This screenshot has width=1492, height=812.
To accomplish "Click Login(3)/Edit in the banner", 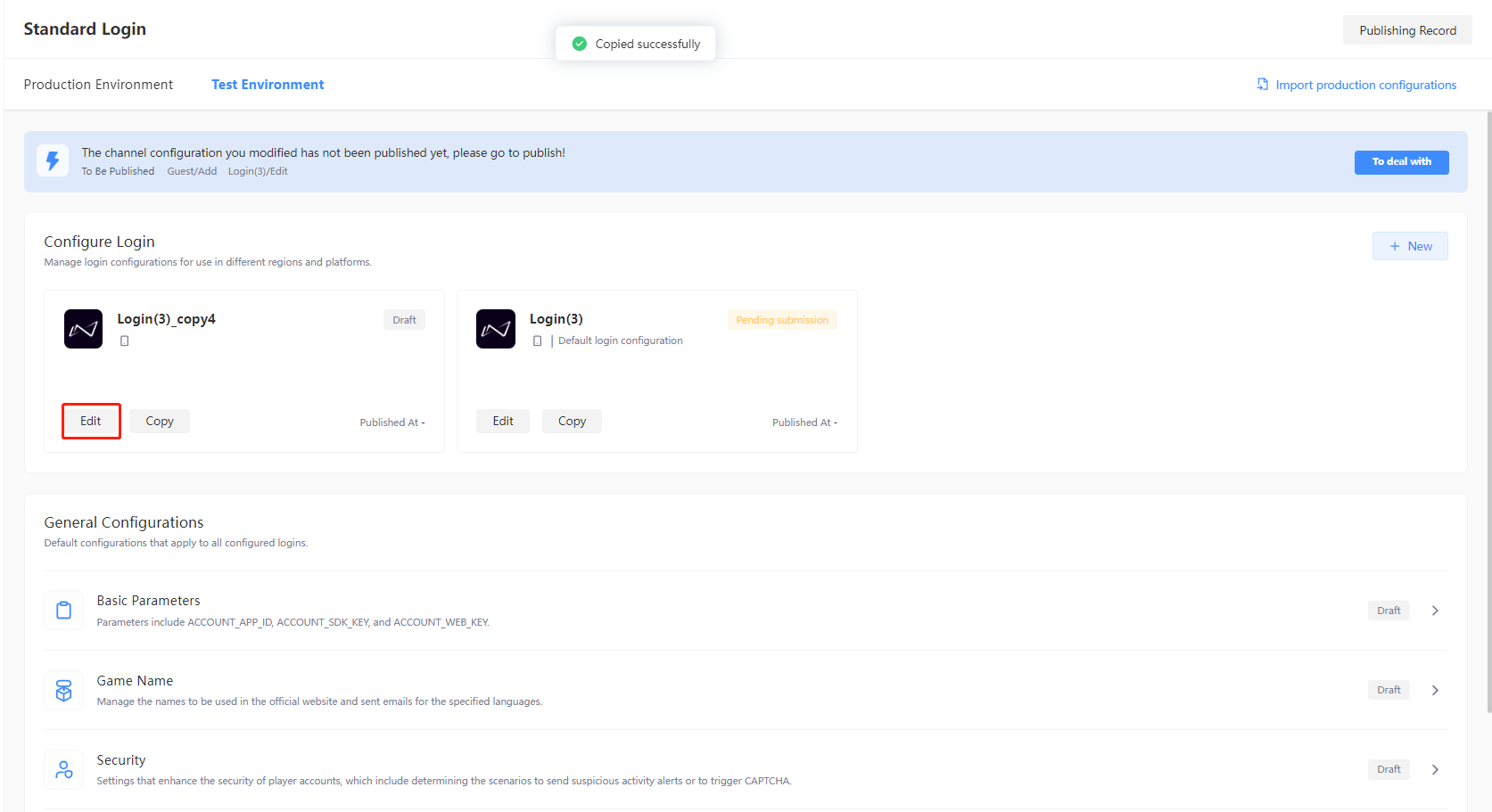I will (258, 171).
